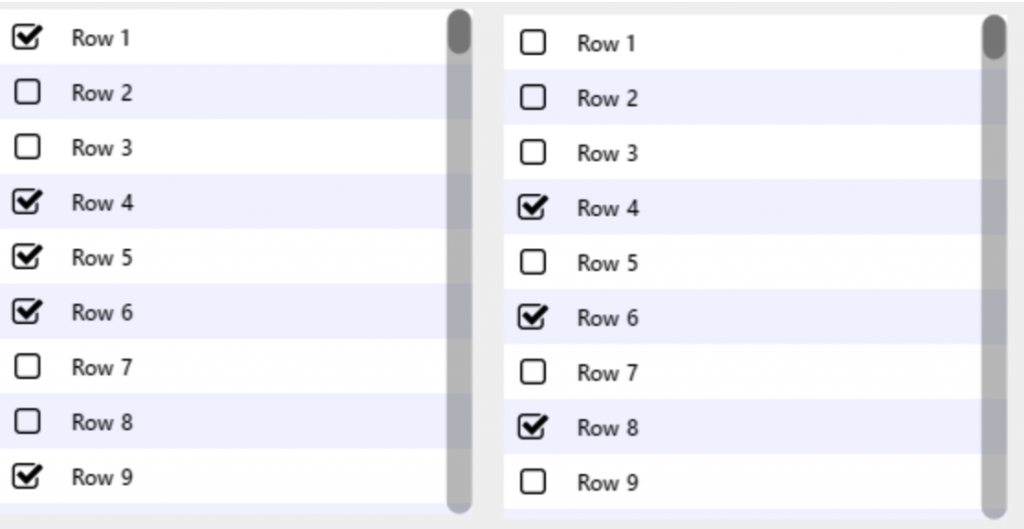Tick Row 3 checkbox in left list

(x=27, y=148)
